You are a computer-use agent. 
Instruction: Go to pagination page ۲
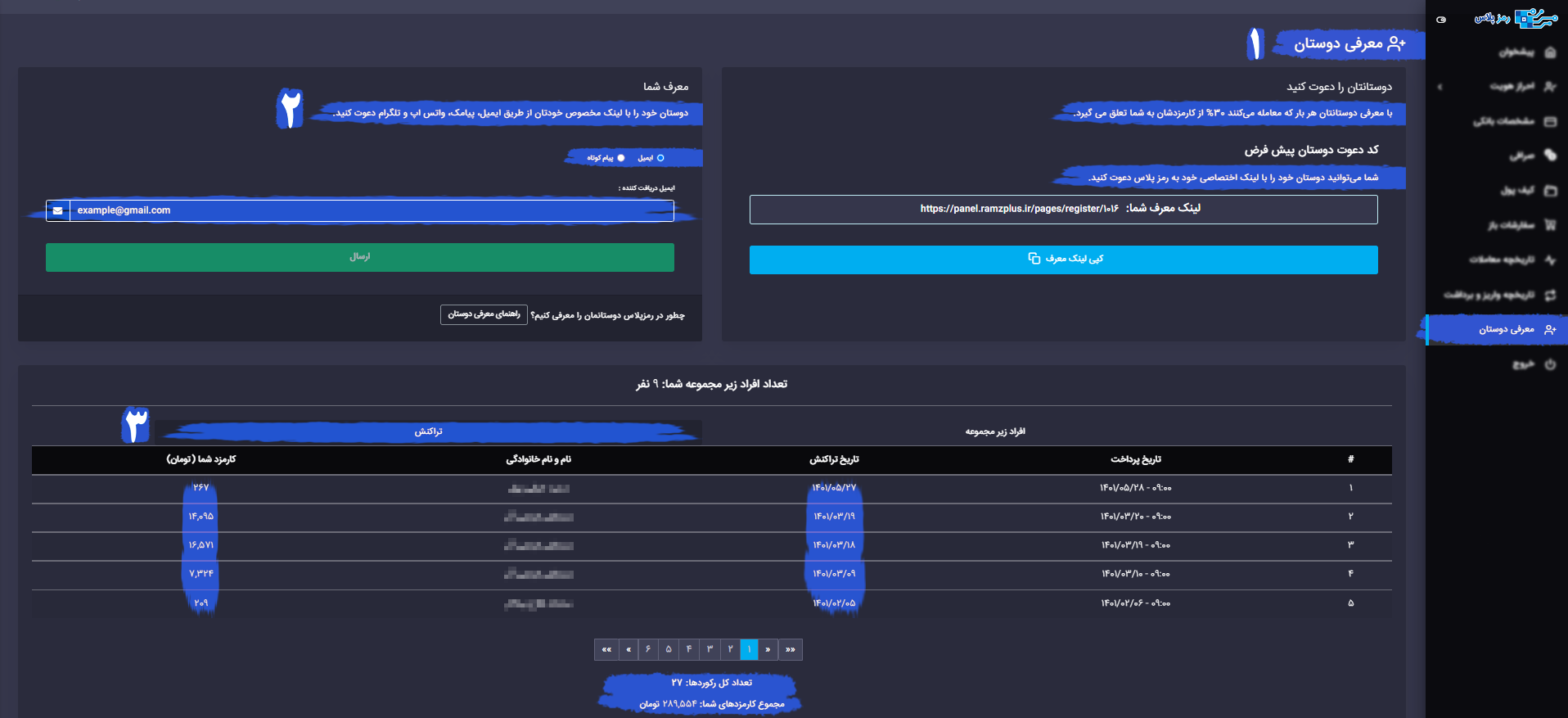730,649
